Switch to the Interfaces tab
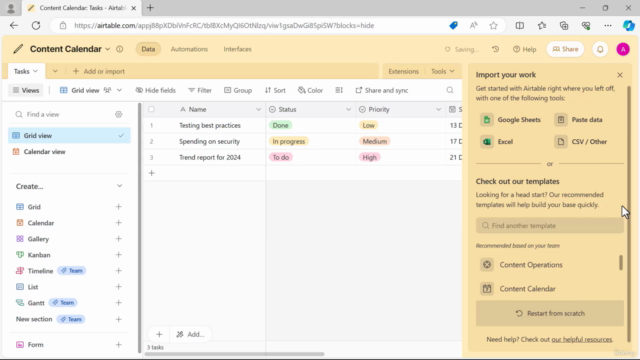Screen dimensions: 640x360 237,49
